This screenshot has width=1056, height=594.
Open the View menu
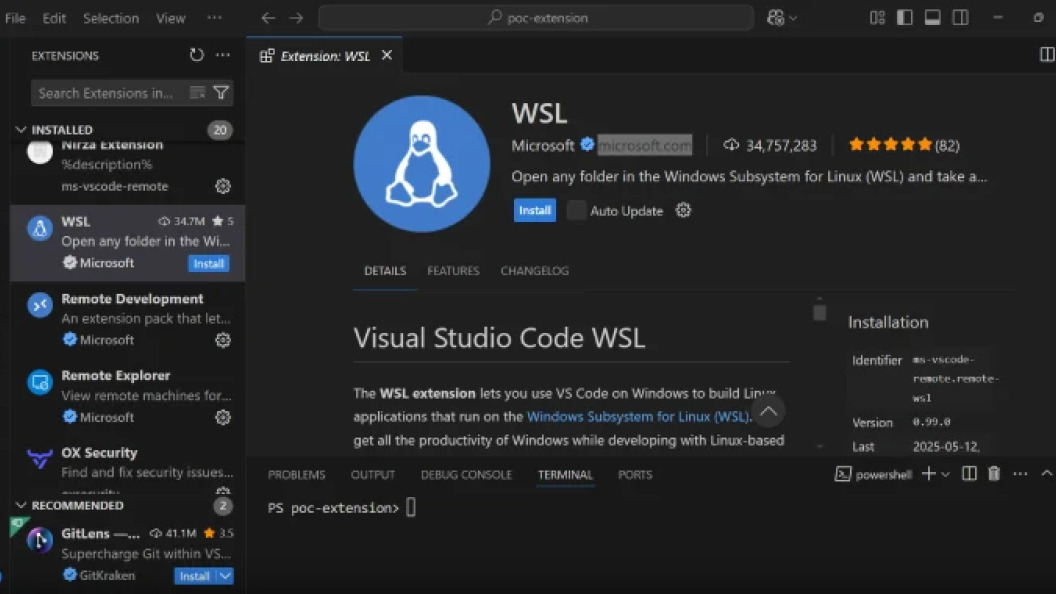(170, 18)
